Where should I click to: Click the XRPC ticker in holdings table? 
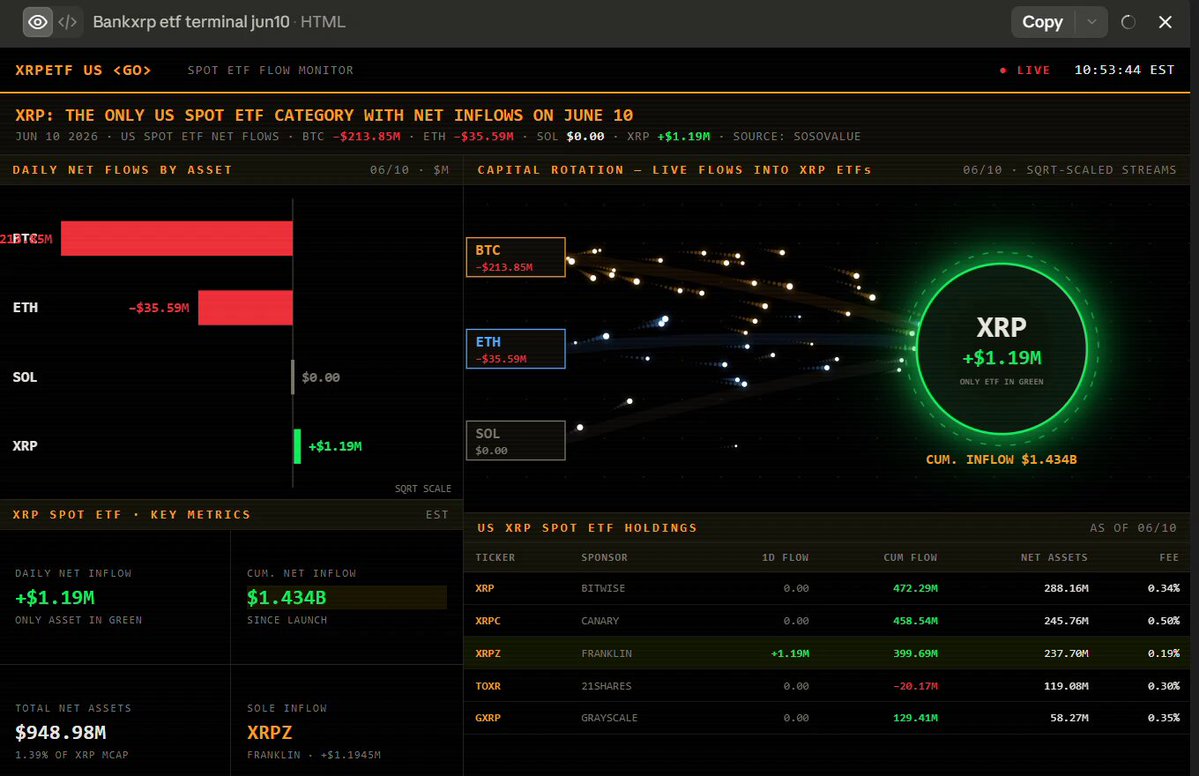488,621
